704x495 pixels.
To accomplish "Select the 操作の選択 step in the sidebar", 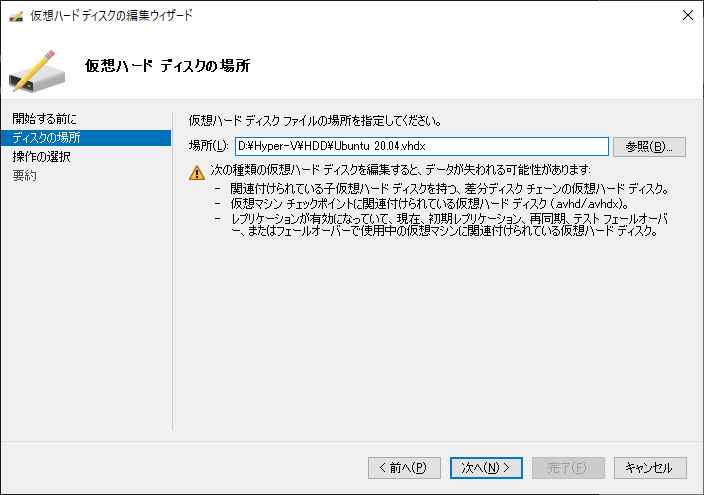I will tap(41, 157).
